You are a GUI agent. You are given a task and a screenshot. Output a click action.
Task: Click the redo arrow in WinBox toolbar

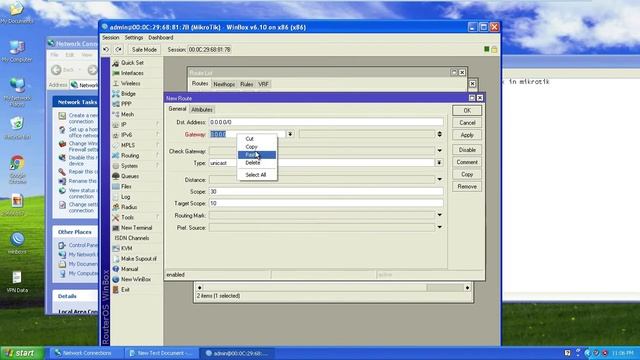(118, 49)
